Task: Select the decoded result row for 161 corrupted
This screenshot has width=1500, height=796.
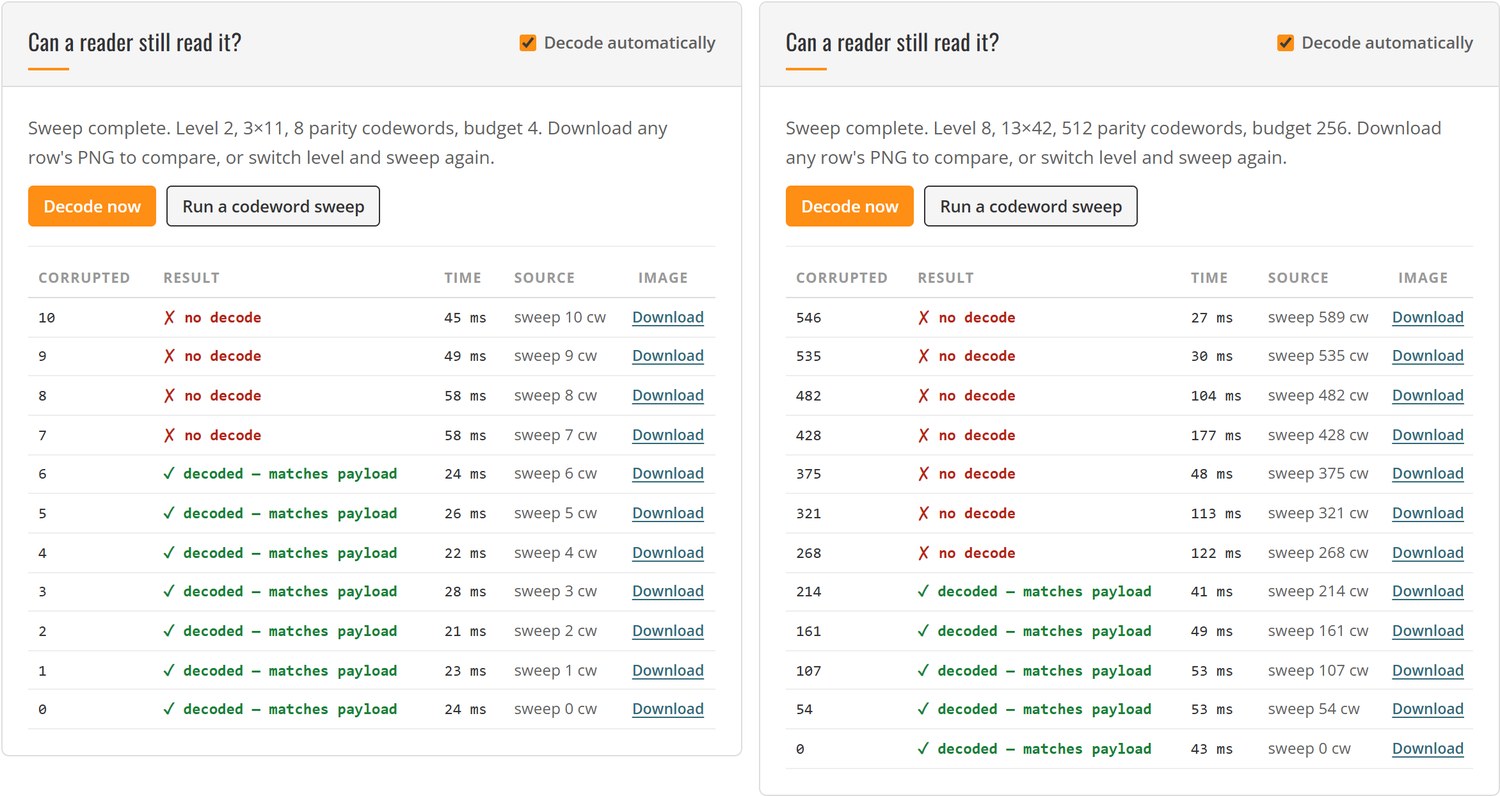Action: [x=1129, y=631]
